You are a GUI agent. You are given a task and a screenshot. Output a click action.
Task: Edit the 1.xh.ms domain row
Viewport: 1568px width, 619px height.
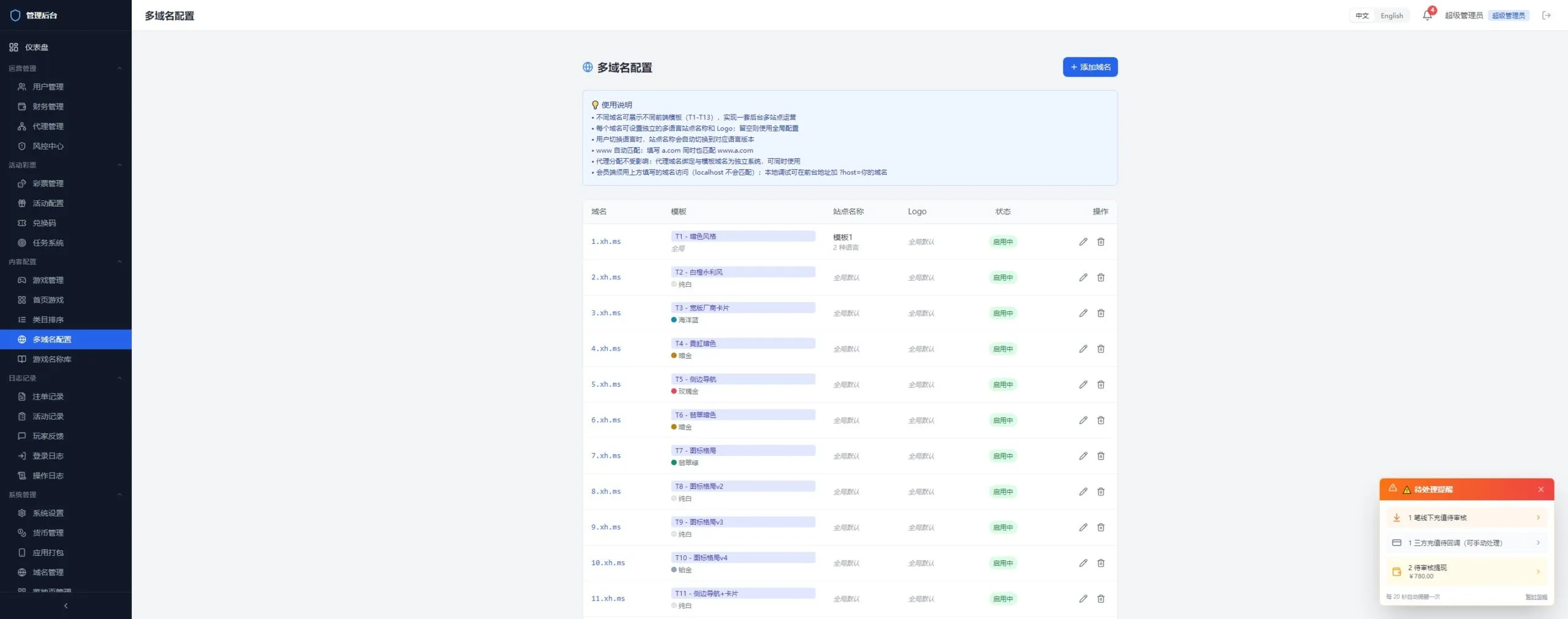tap(1083, 241)
